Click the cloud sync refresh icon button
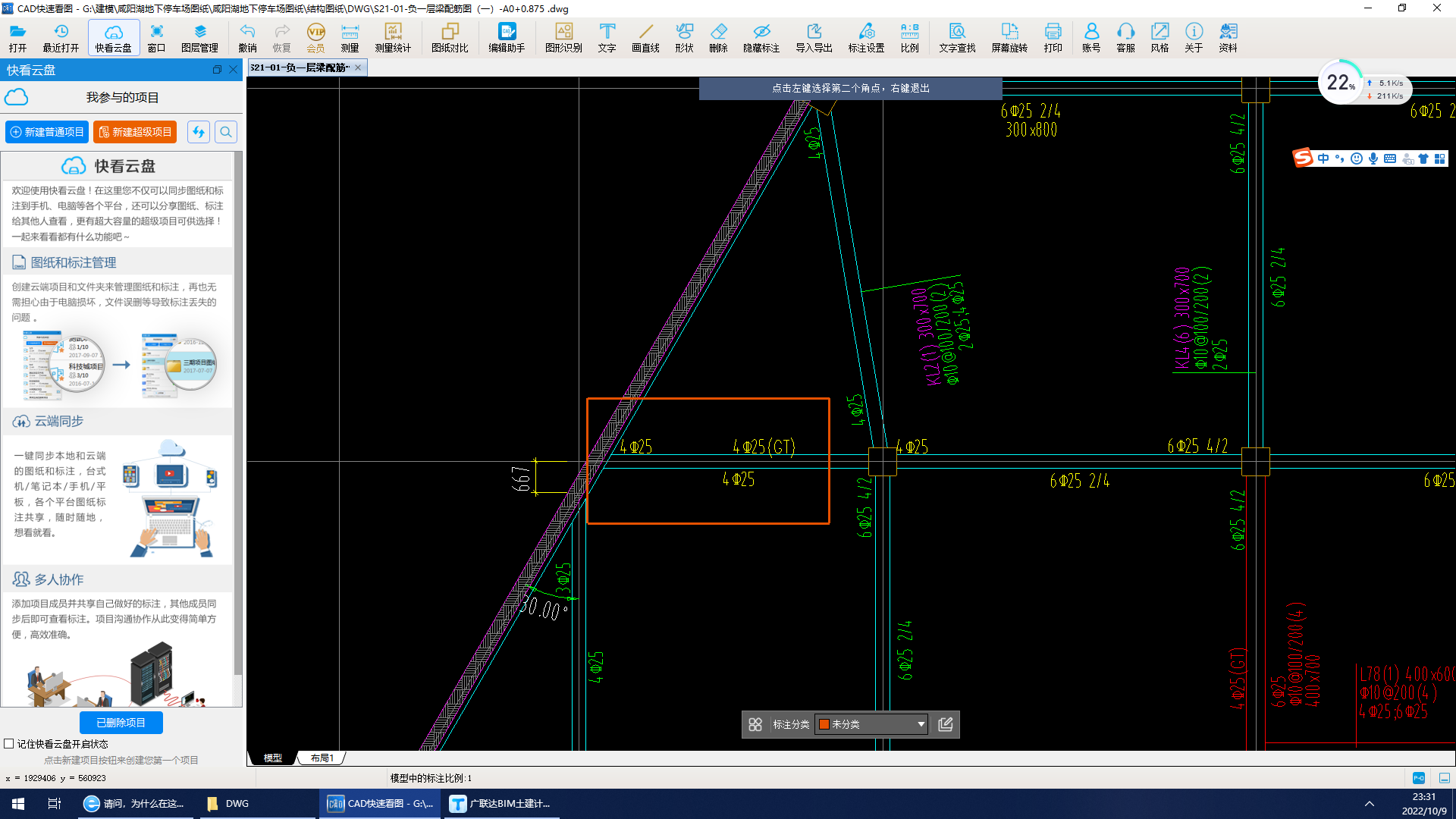This screenshot has width=1456, height=819. pyautogui.click(x=199, y=132)
